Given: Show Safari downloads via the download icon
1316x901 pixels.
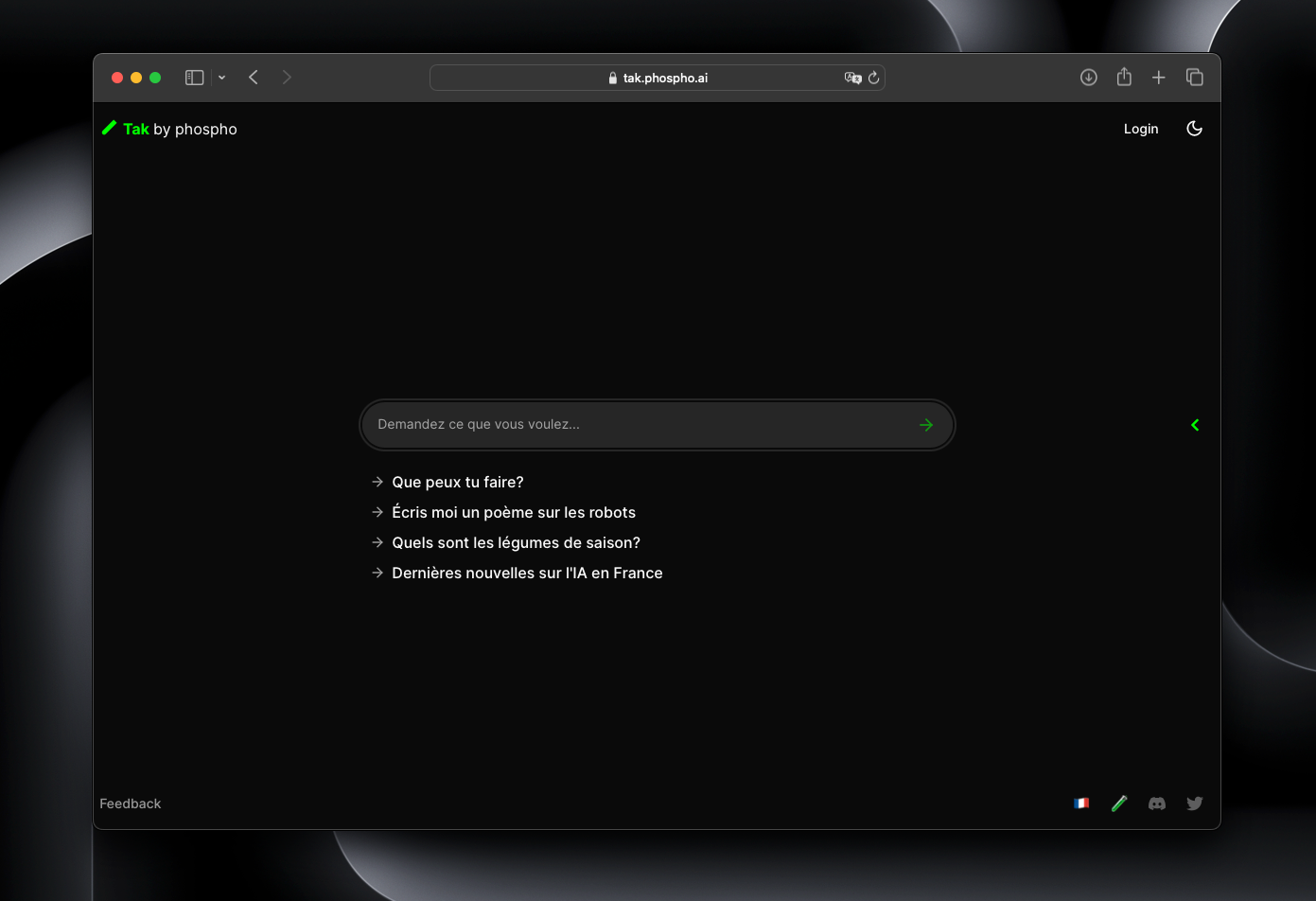Looking at the screenshot, I should click(x=1088, y=77).
